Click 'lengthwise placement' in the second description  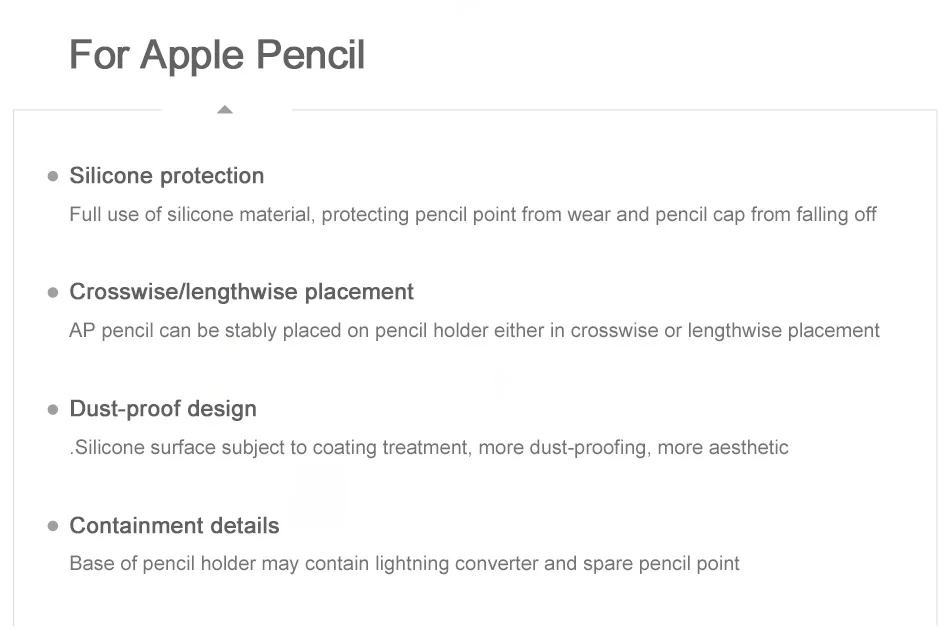[x=783, y=331]
